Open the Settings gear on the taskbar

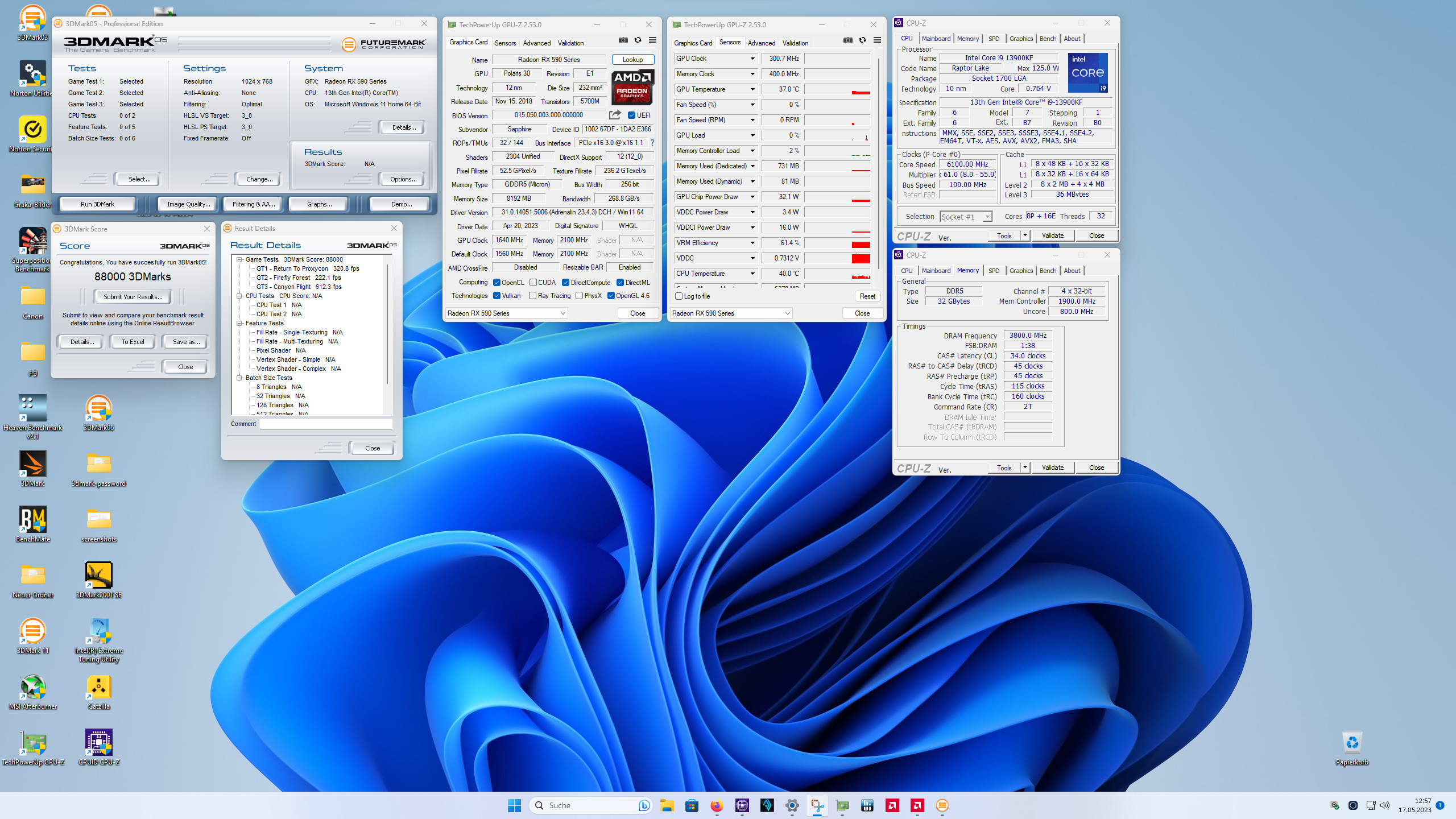coord(792,805)
